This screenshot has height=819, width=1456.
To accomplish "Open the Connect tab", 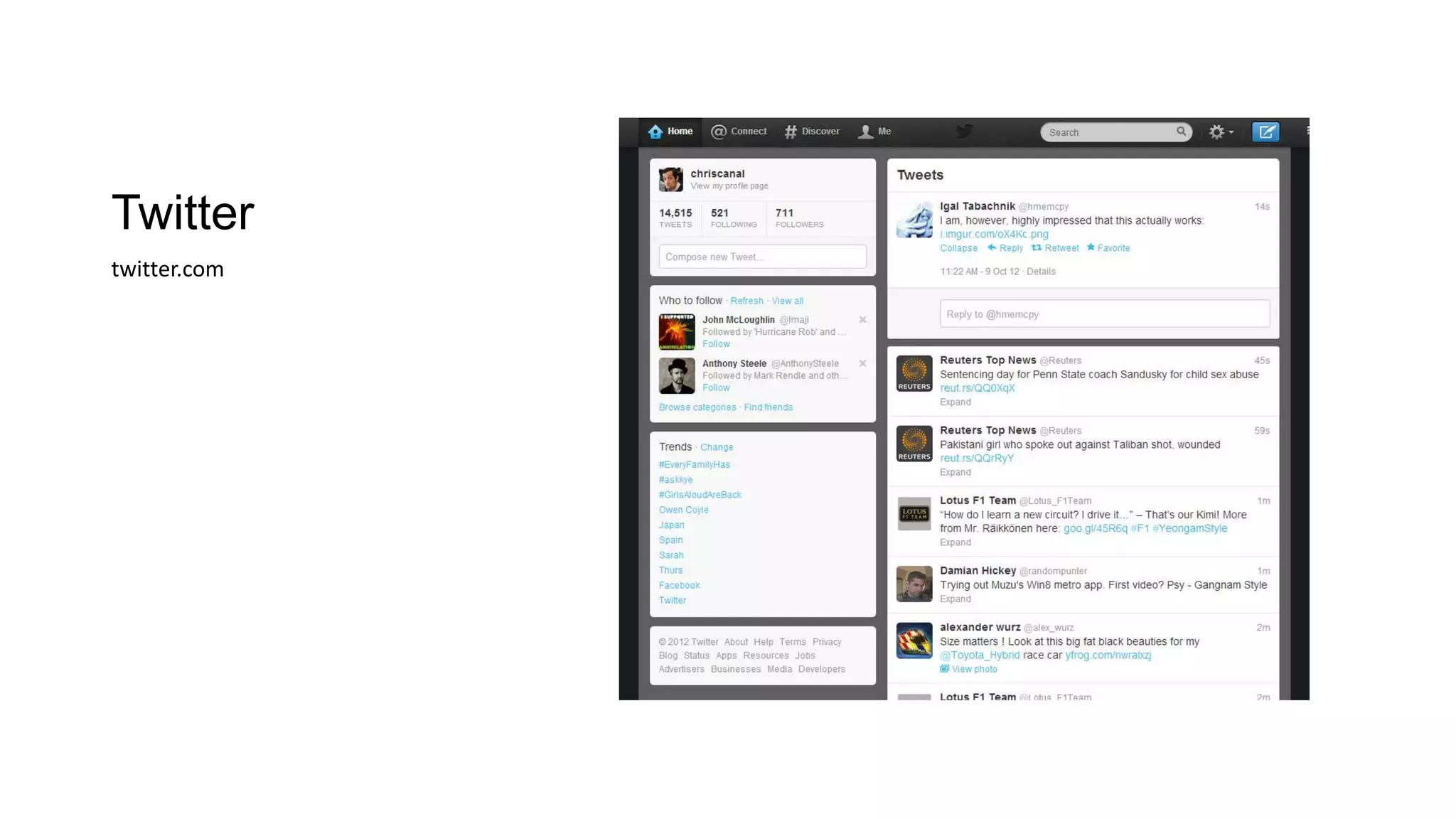I will pos(739,132).
